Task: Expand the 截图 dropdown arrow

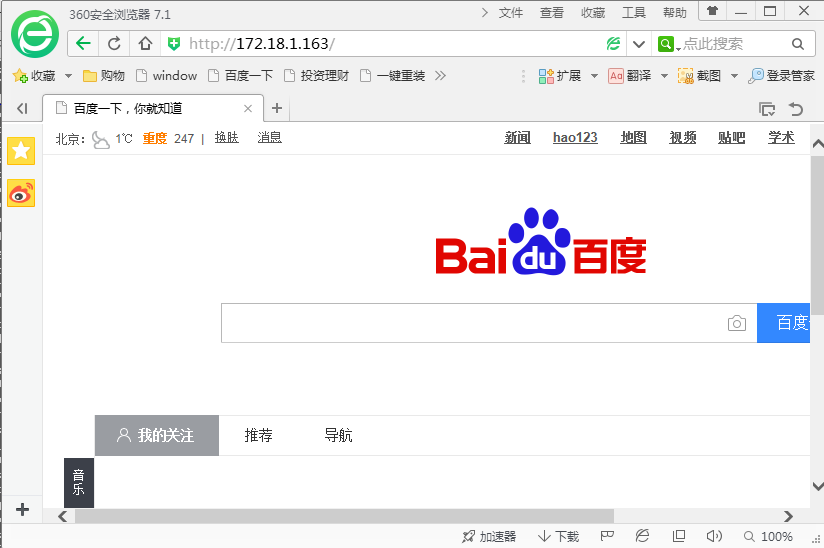Action: pyautogui.click(x=735, y=76)
